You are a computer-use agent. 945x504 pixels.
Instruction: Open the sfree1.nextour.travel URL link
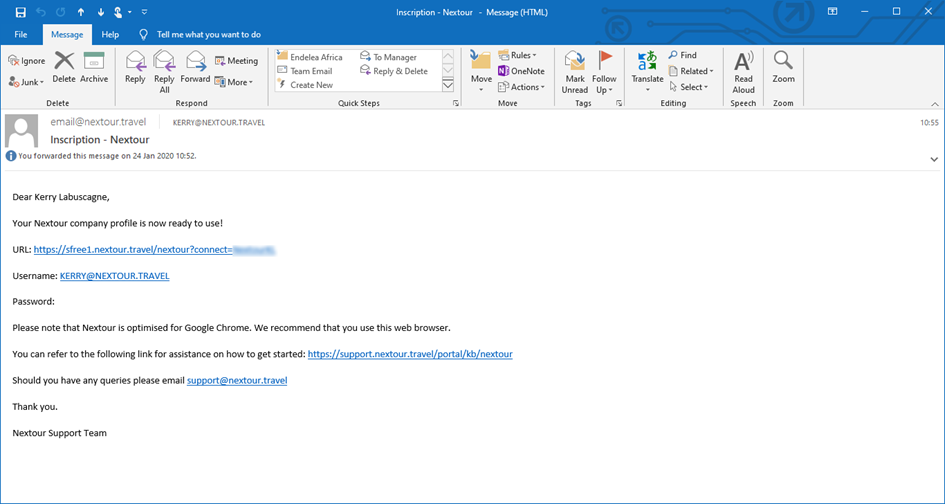(x=154, y=250)
